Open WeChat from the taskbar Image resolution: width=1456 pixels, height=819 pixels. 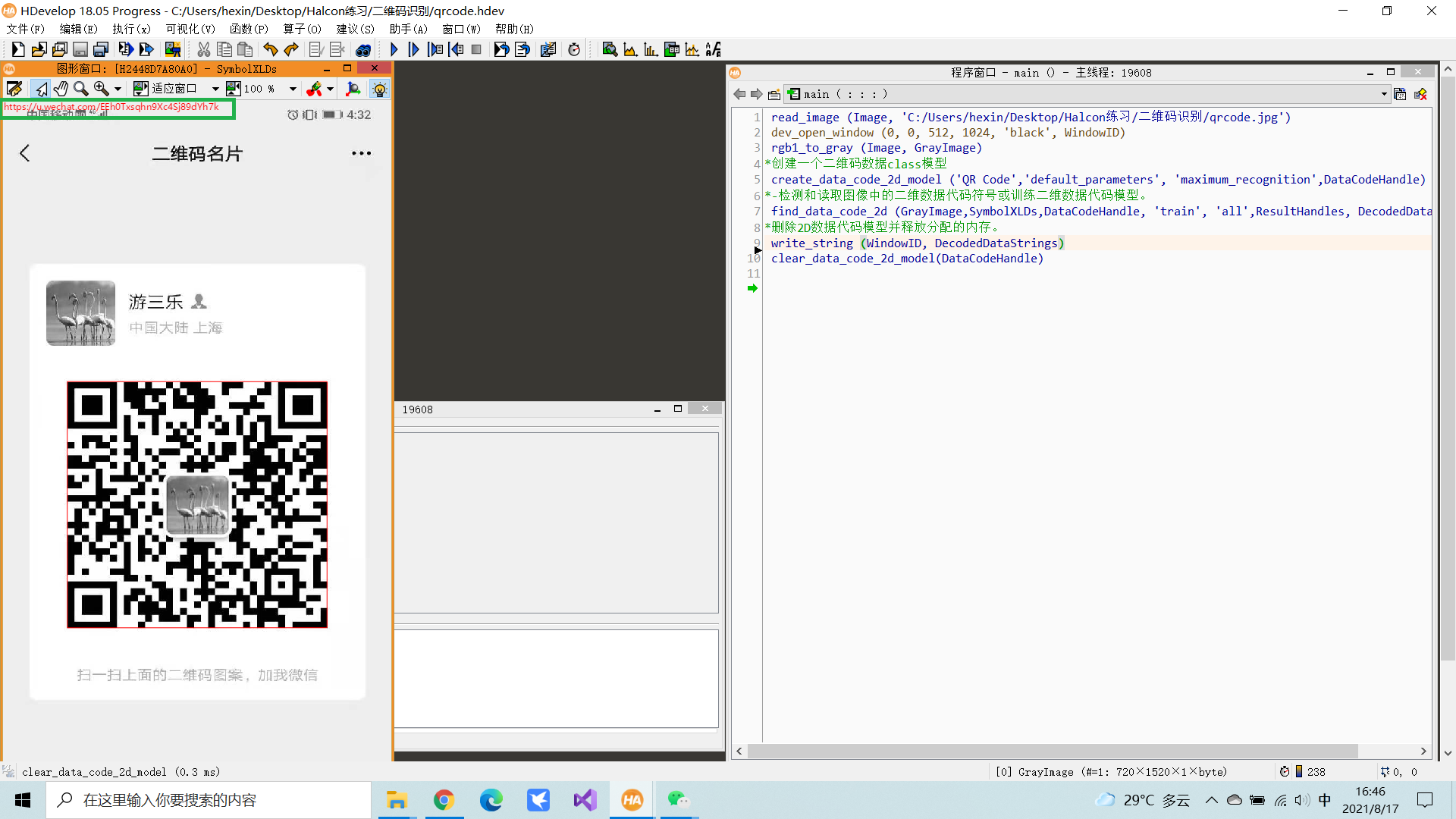tap(677, 800)
